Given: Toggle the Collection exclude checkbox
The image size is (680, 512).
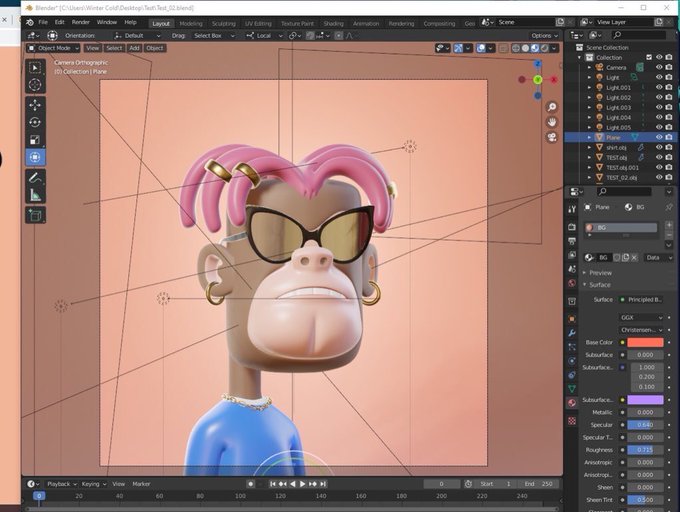Looking at the screenshot, I should 649,57.
